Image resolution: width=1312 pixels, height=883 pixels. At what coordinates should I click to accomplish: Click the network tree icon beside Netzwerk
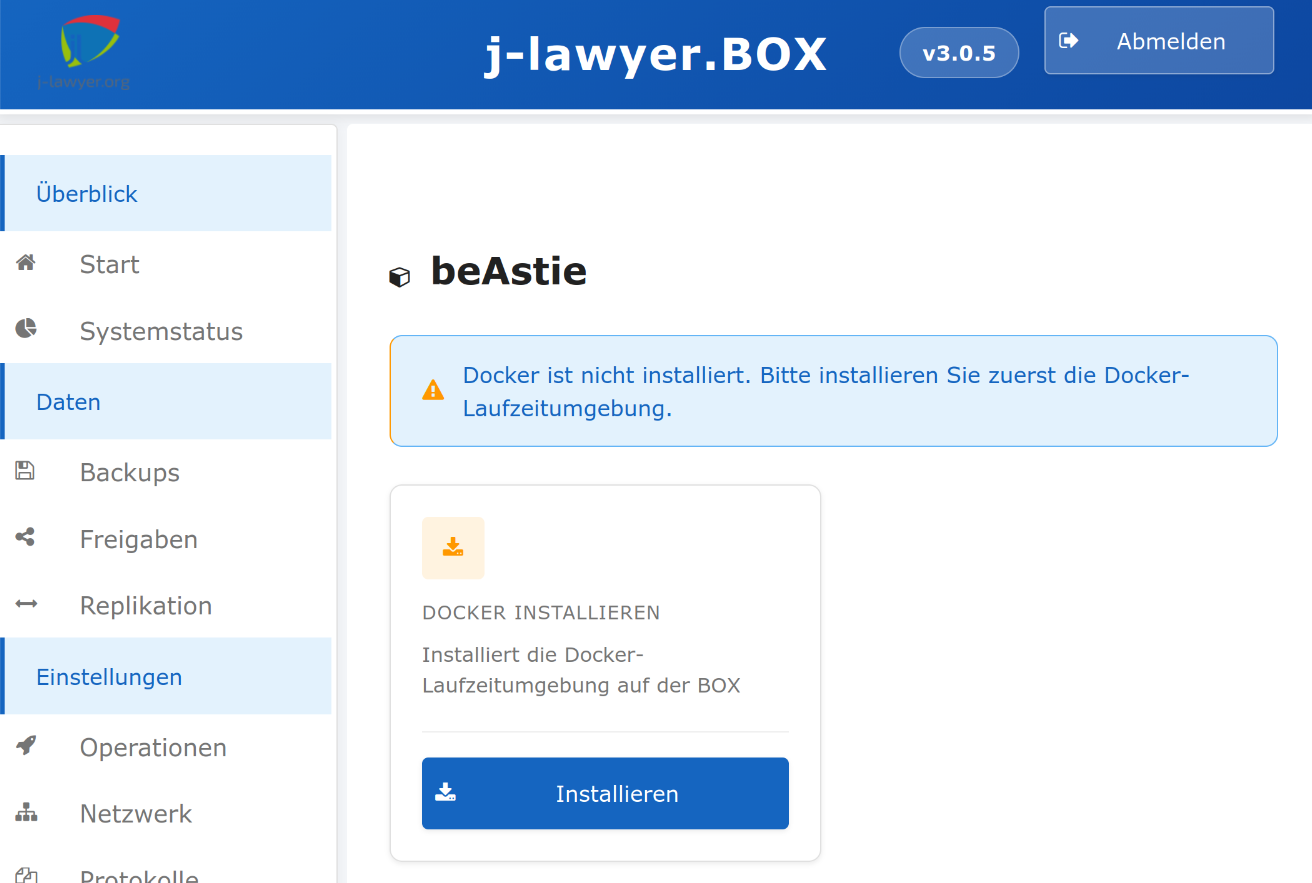(x=26, y=812)
